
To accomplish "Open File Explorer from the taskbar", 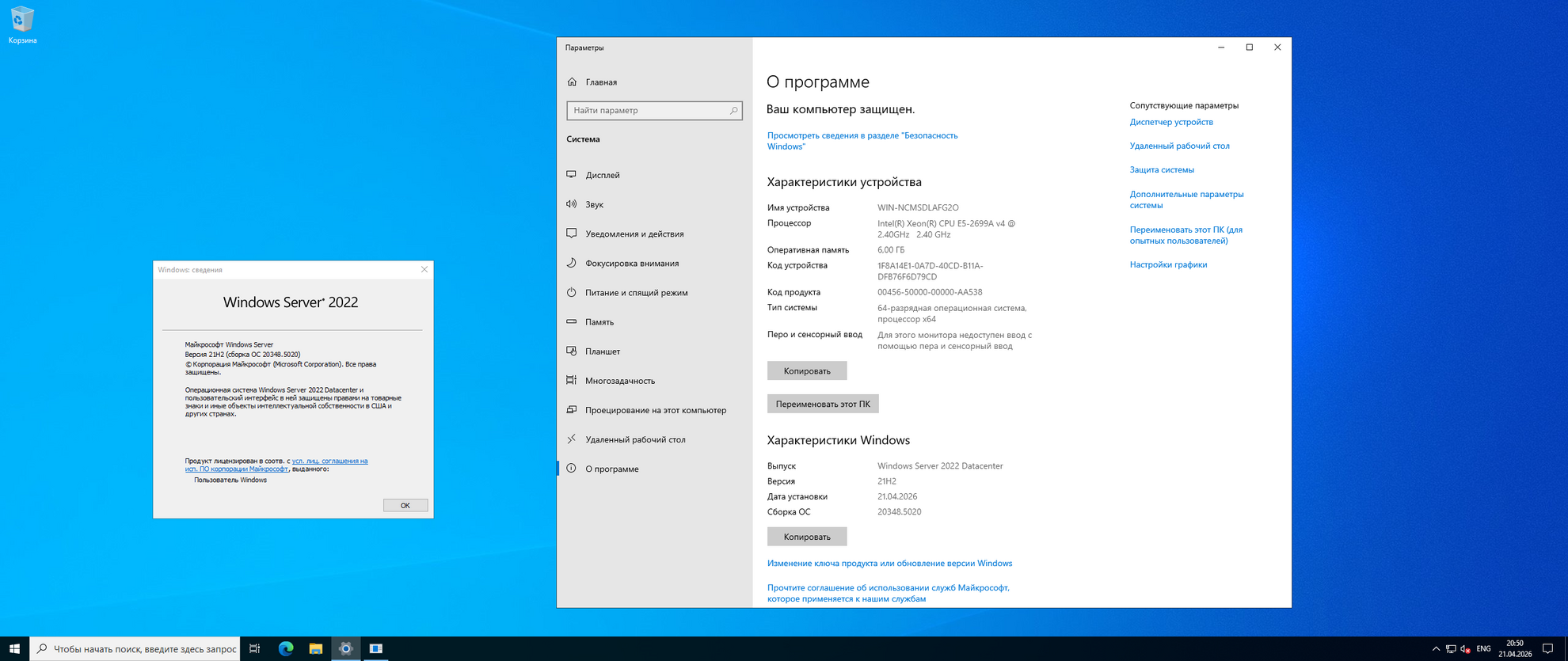I will (x=316, y=648).
